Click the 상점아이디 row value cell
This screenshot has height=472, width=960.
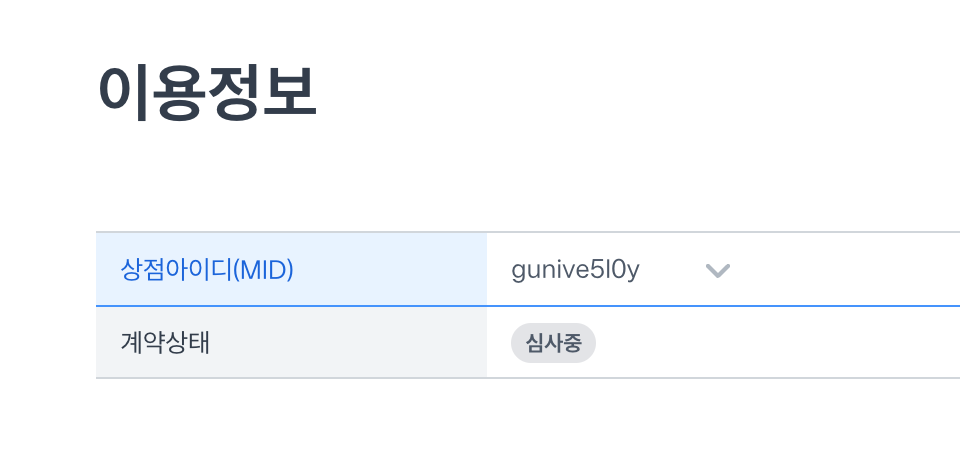click(x=723, y=269)
